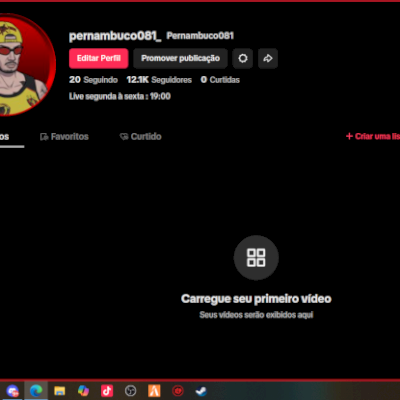Click the Editar Perfil button
The width and height of the screenshot is (400, 400).
point(99,58)
